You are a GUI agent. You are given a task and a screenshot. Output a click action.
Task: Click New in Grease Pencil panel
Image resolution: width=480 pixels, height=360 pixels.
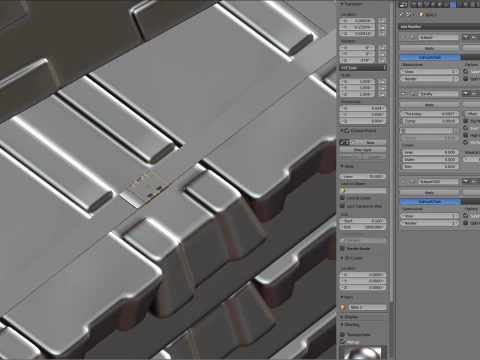(x=368, y=142)
